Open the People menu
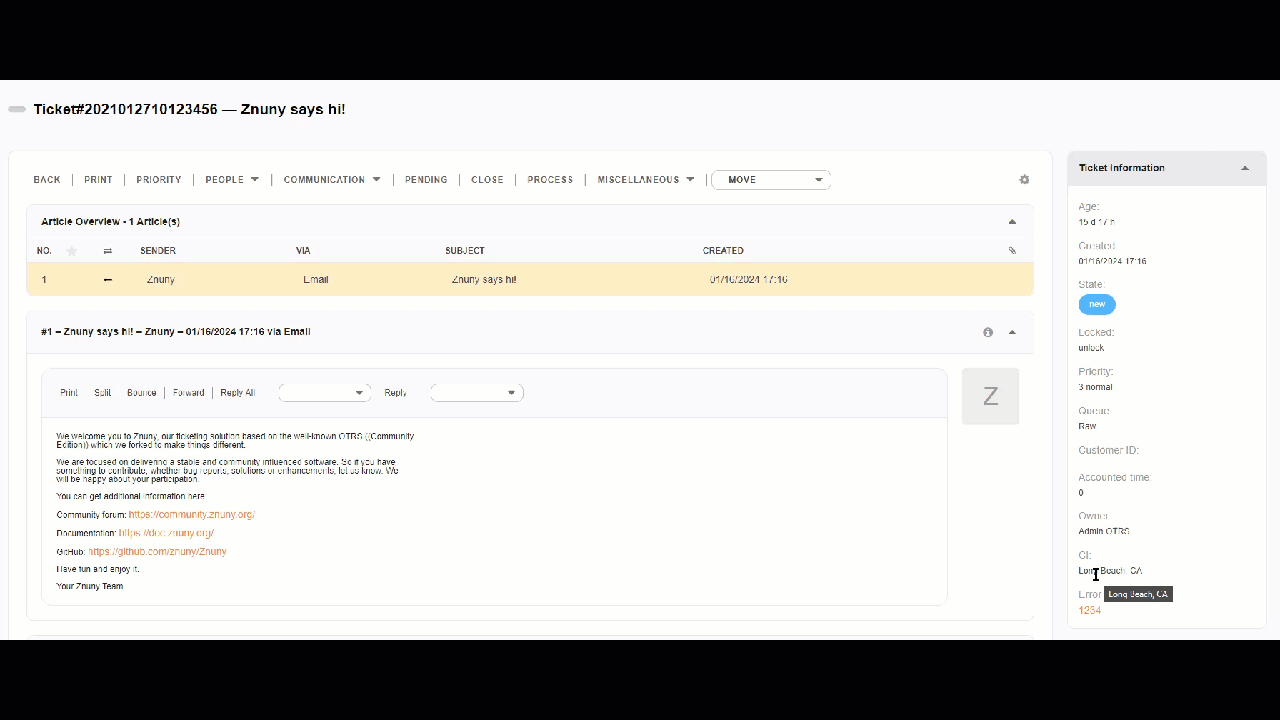 (230, 179)
